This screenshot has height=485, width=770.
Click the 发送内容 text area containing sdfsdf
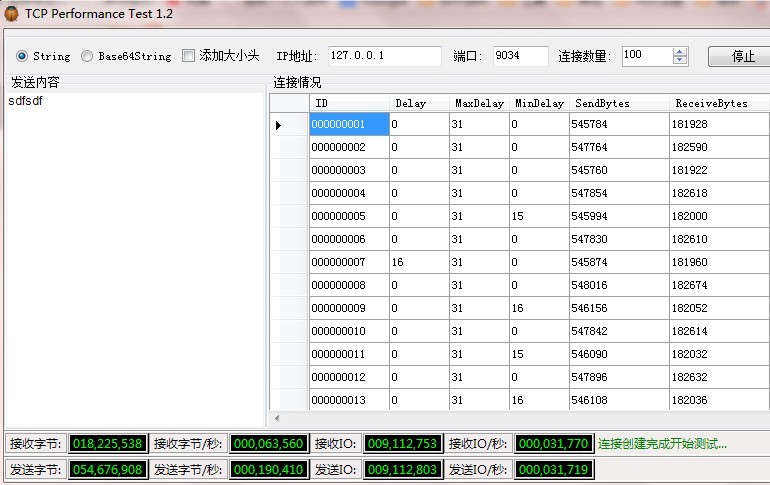135,259
